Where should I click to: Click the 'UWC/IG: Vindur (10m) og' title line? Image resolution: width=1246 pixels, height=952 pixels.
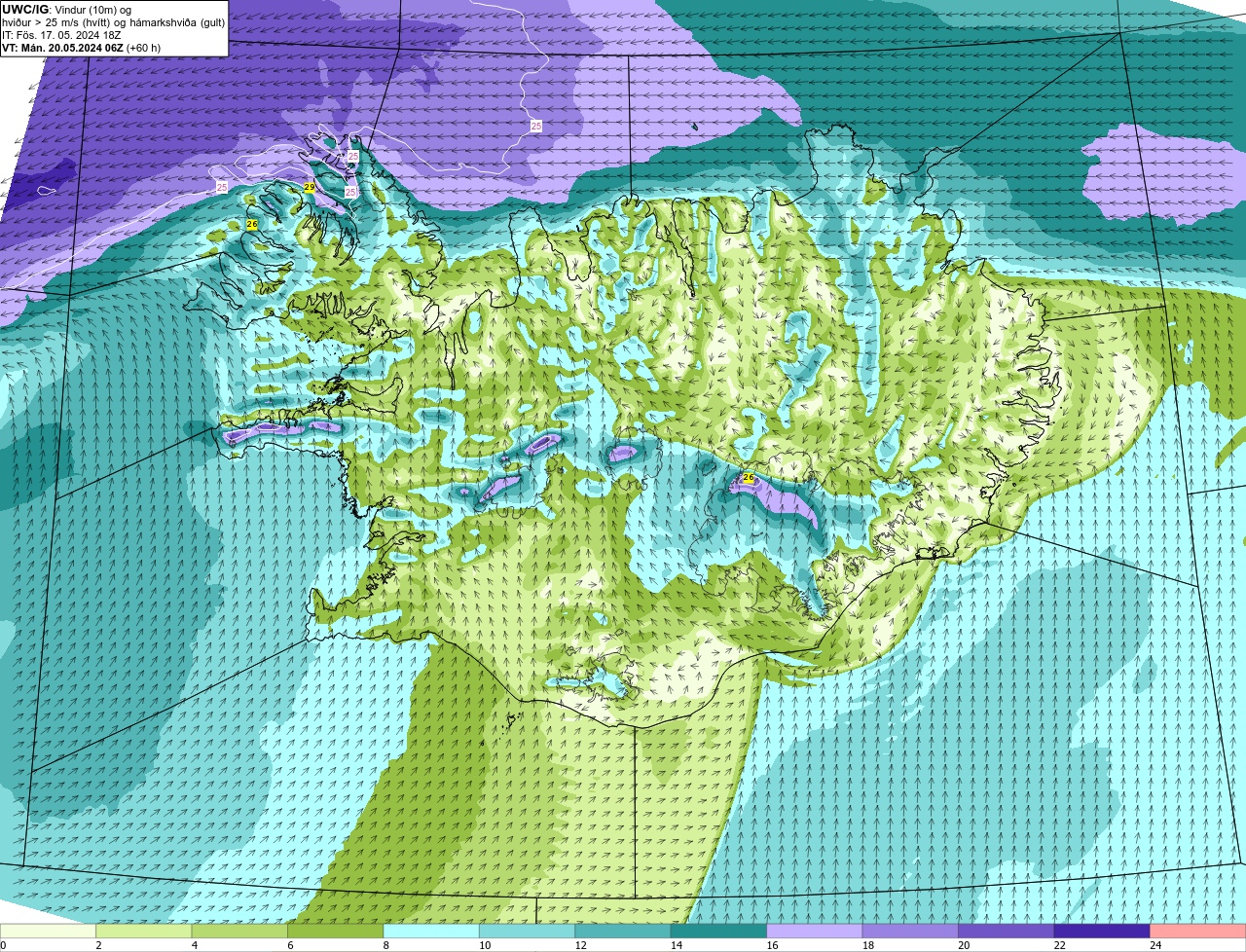coord(66,9)
